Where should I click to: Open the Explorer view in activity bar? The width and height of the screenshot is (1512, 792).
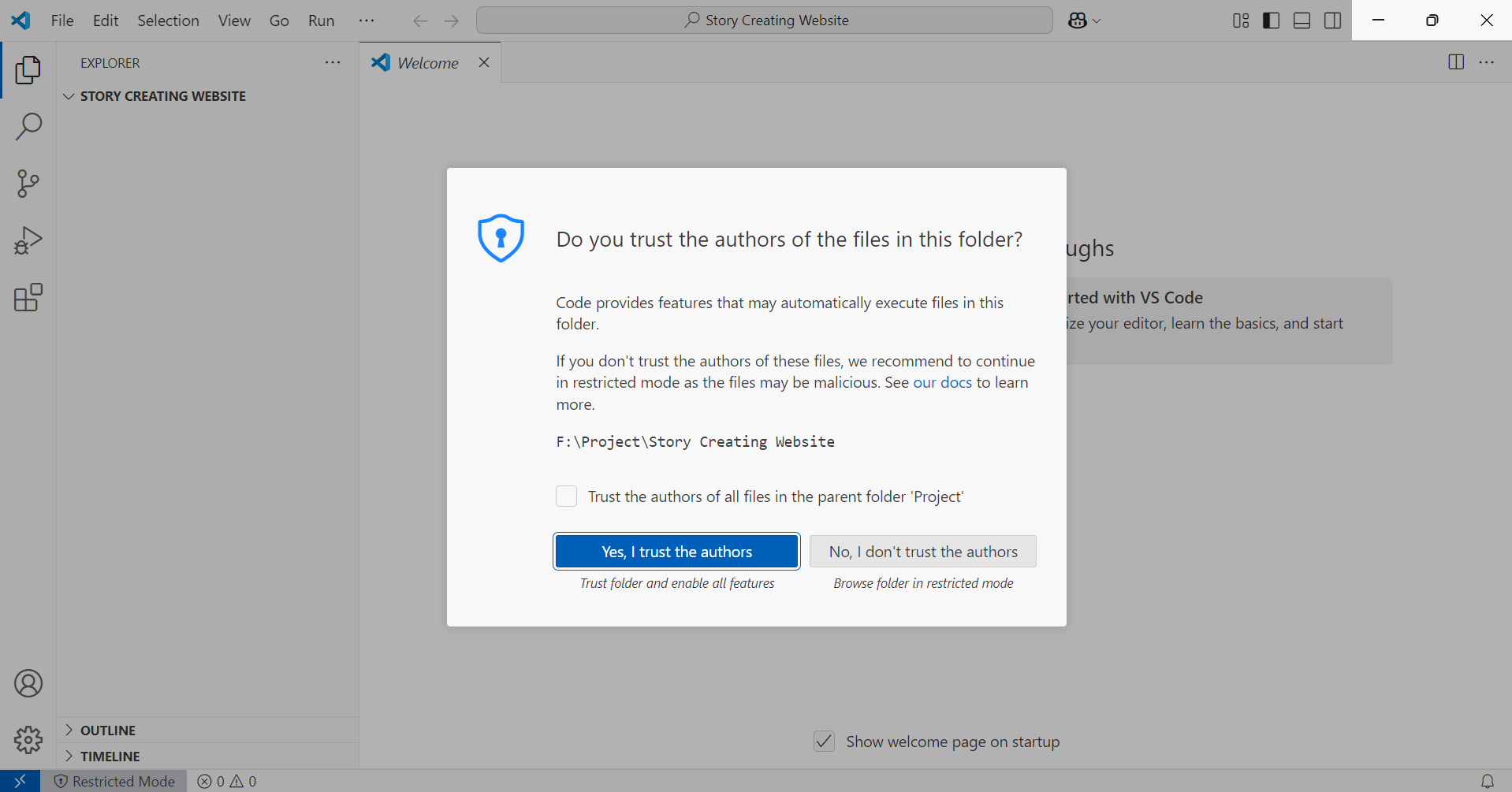click(x=28, y=70)
